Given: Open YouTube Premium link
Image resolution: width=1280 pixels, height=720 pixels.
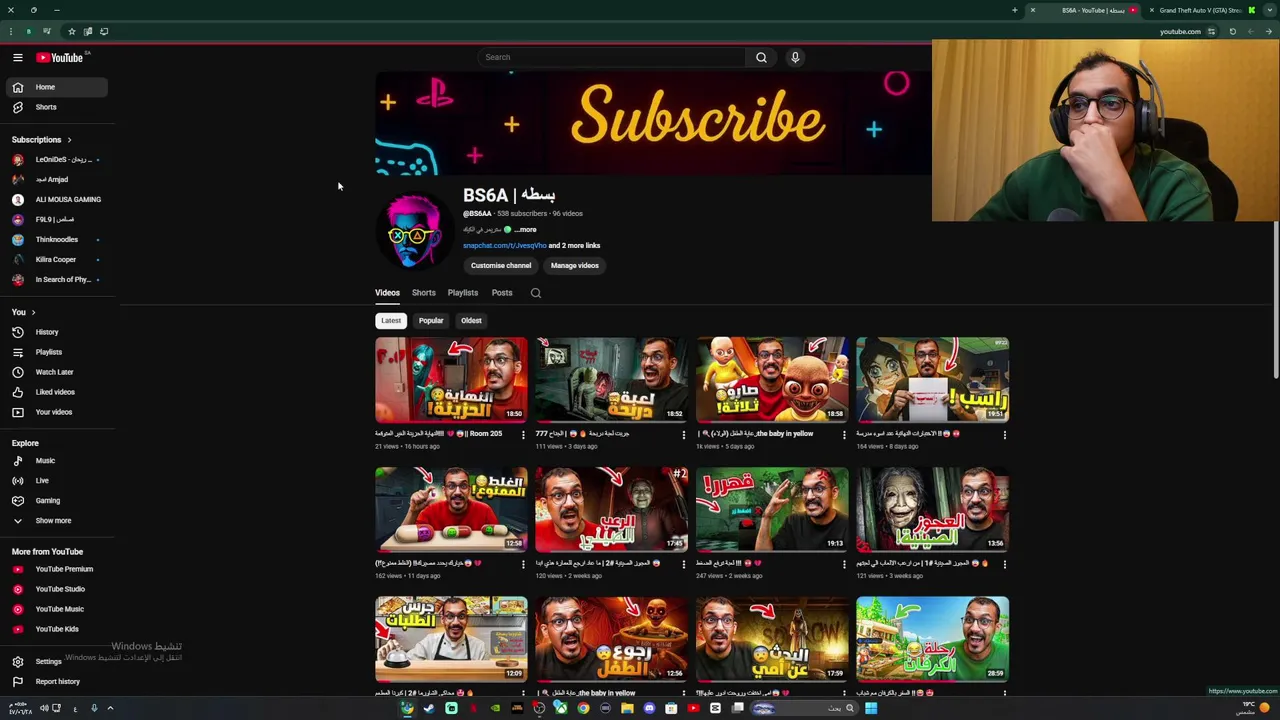Looking at the screenshot, I should click(x=55, y=569).
